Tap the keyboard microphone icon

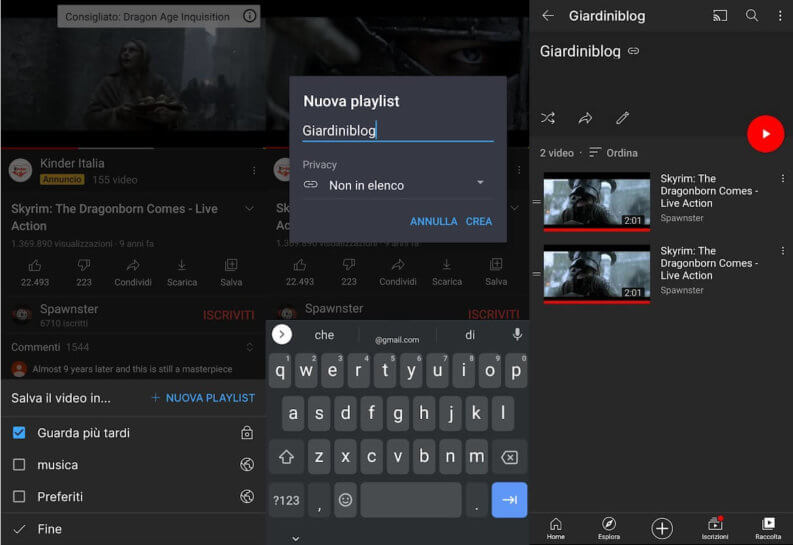517,334
